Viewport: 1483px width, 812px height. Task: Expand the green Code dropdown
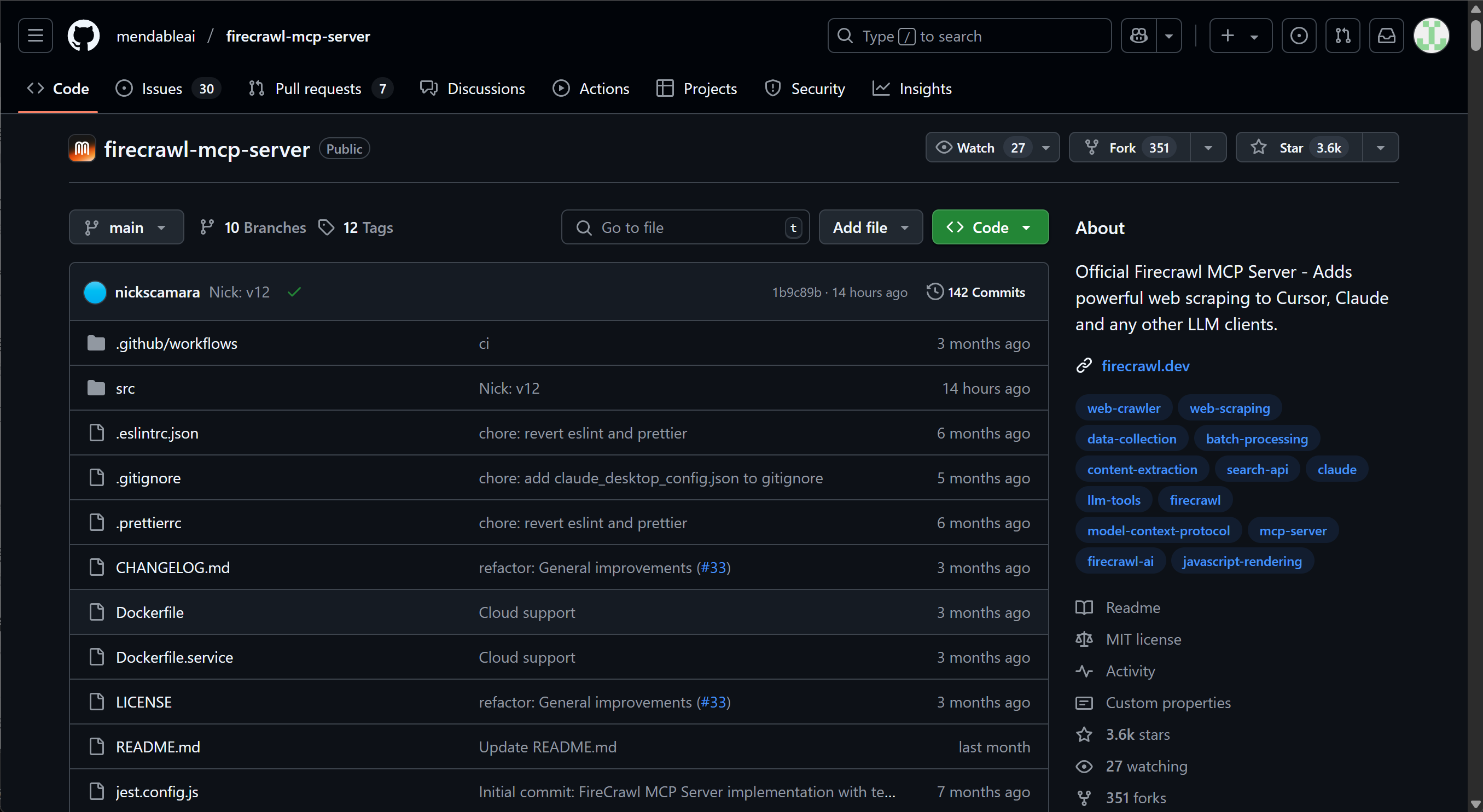(990, 227)
